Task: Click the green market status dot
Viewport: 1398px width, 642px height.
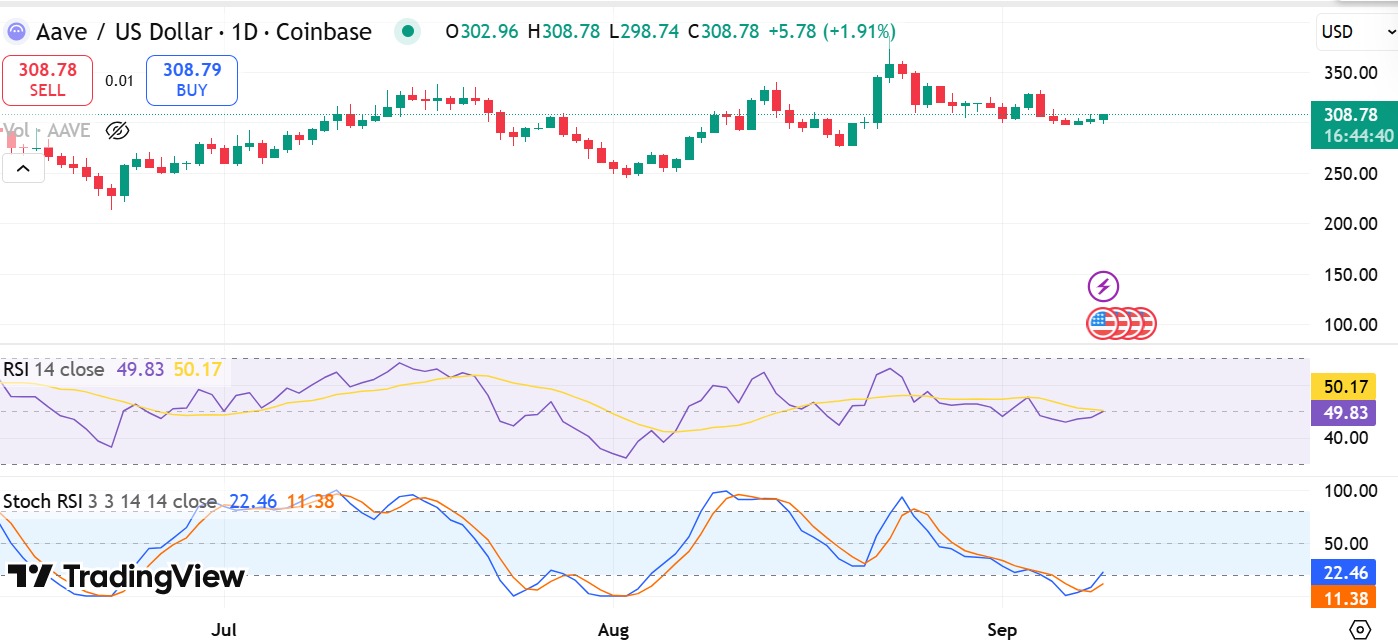Action: pyautogui.click(x=407, y=31)
